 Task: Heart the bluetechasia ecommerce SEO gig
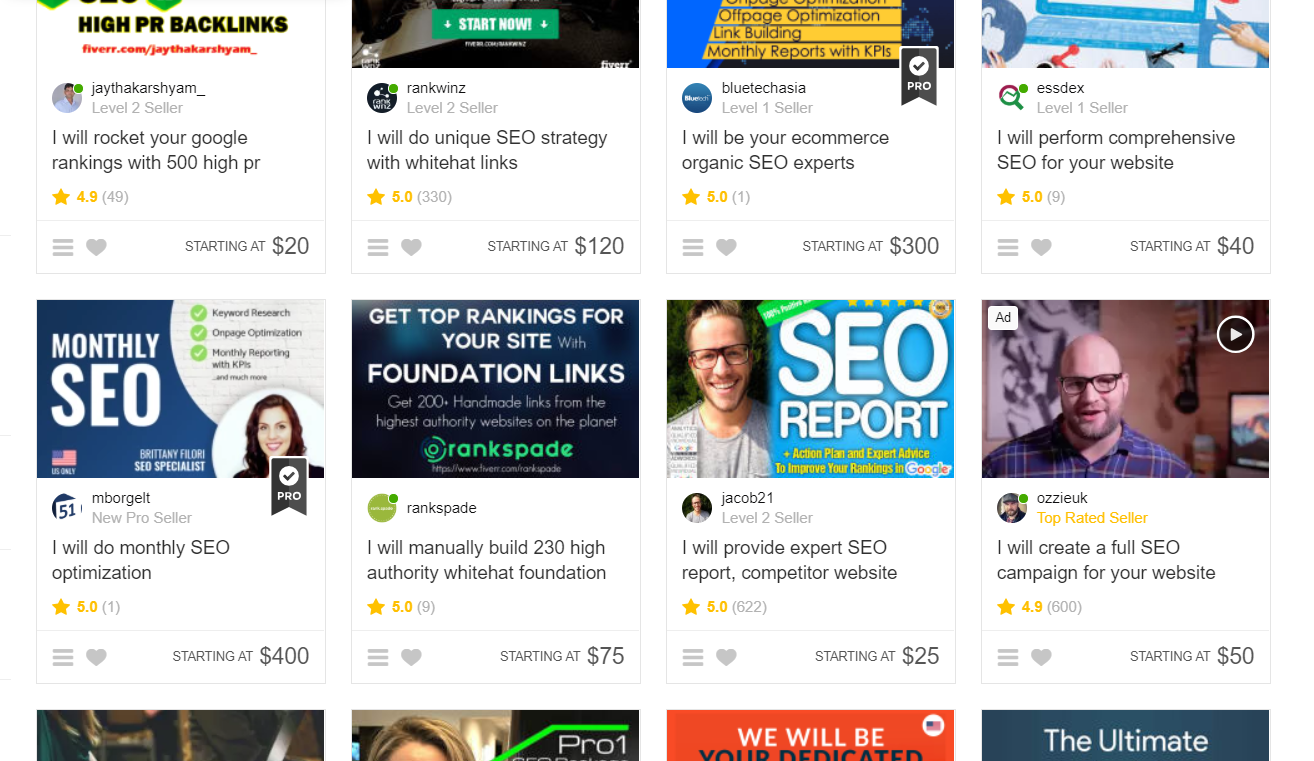click(x=726, y=247)
